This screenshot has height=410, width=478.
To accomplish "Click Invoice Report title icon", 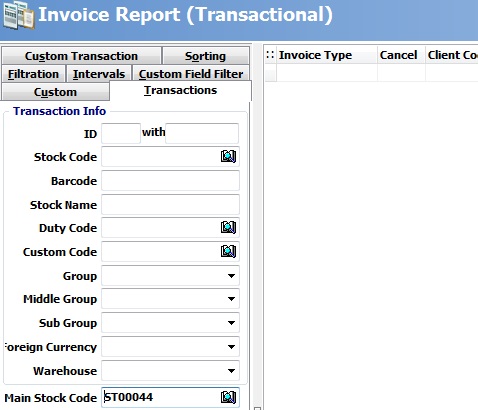I will coord(18,15).
